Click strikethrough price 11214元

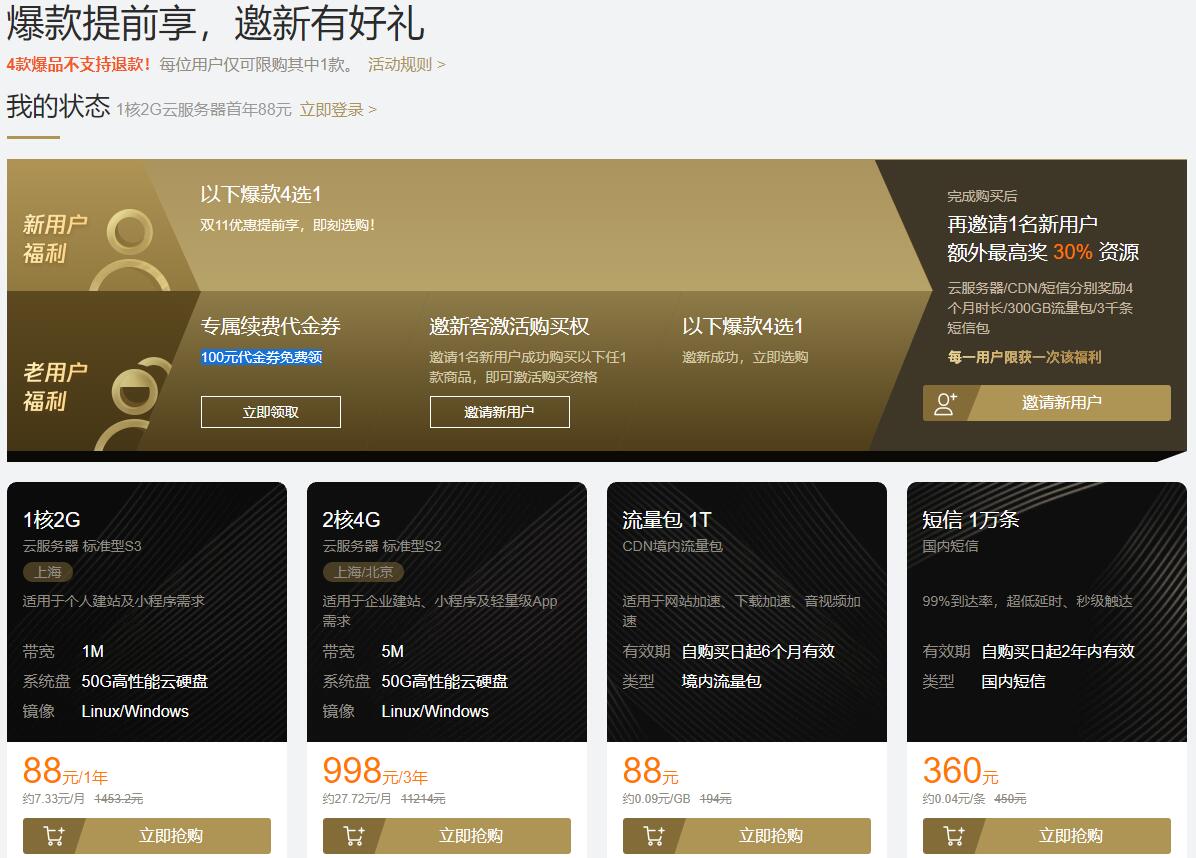(x=423, y=799)
